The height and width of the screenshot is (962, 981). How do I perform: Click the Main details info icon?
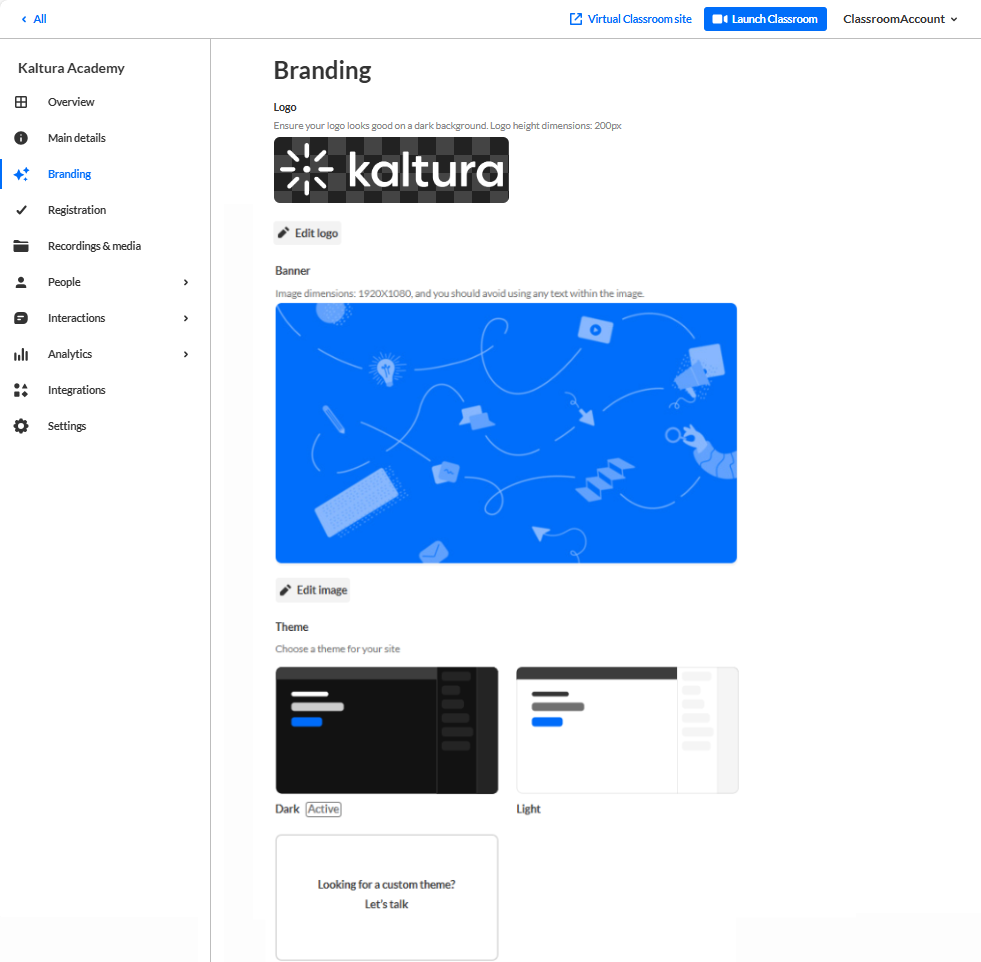click(21, 138)
